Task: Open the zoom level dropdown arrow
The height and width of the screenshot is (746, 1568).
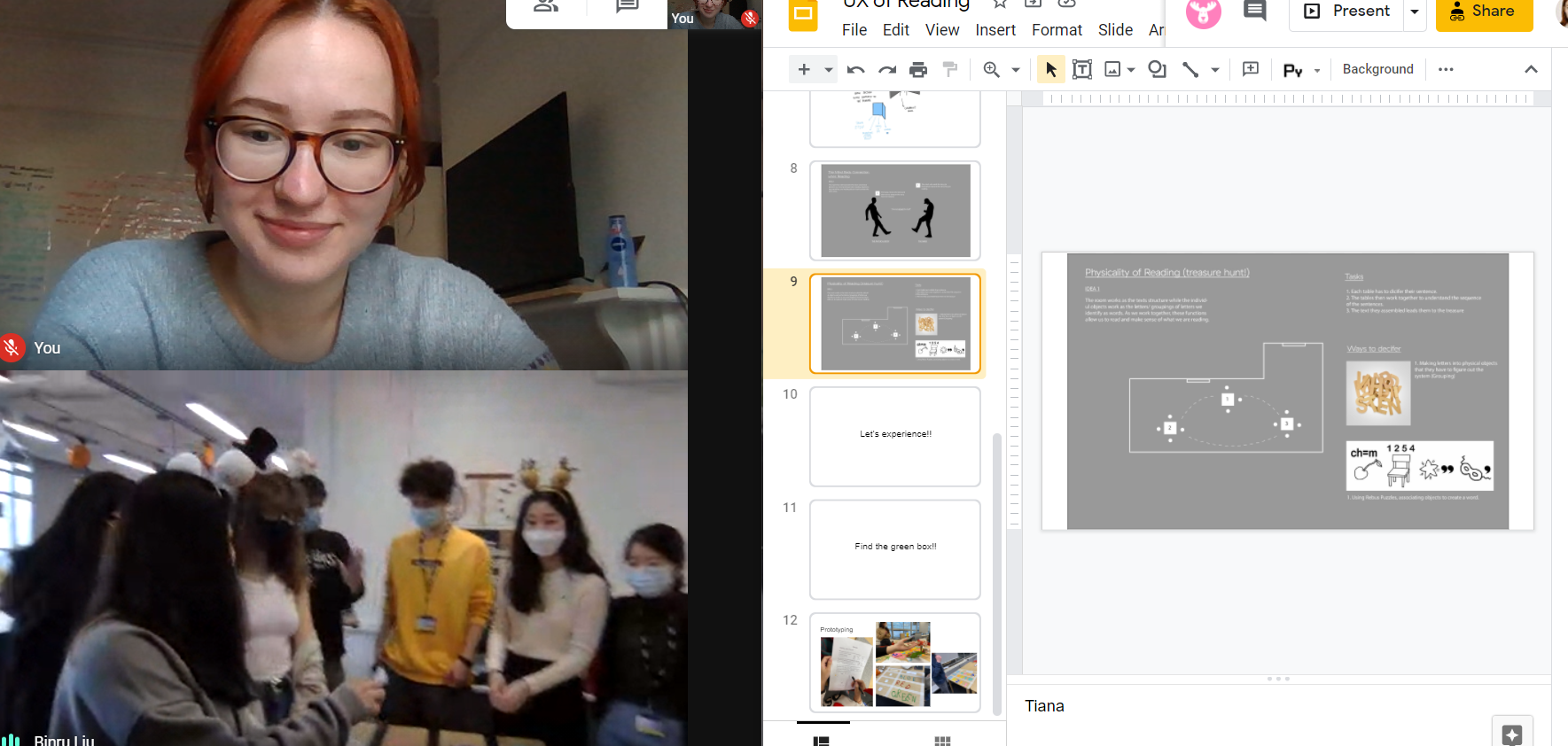Action: click(x=1016, y=69)
